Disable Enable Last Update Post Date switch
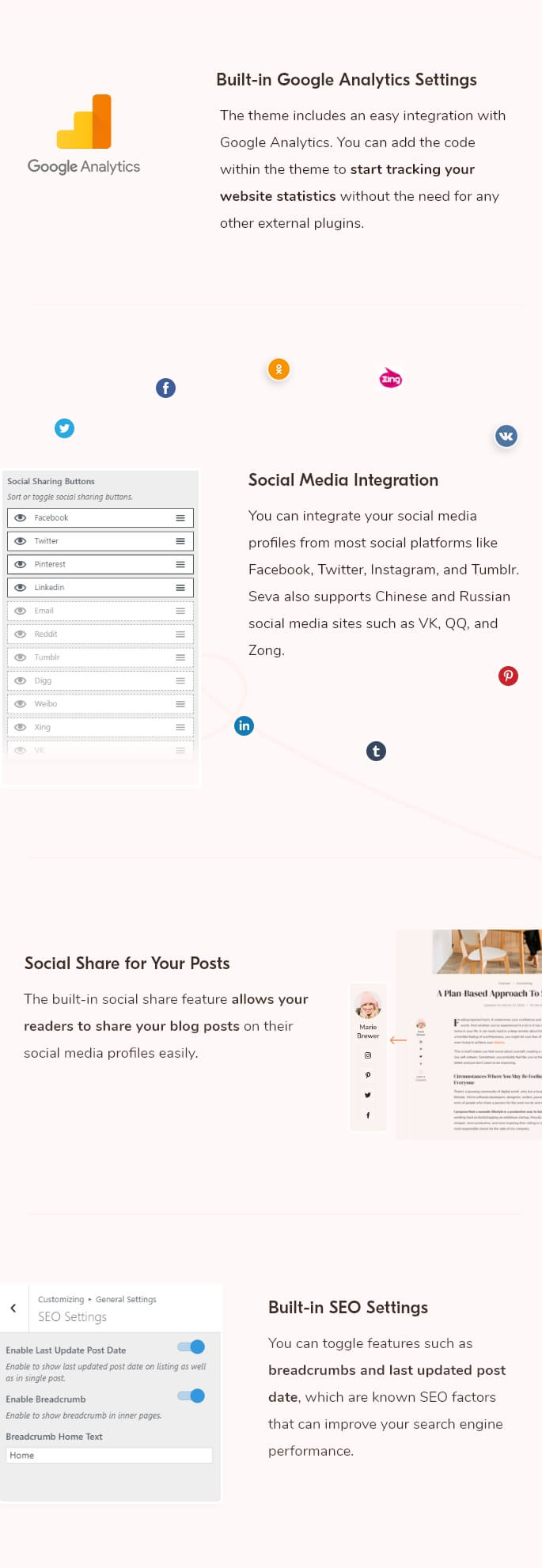 pyautogui.click(x=191, y=1346)
